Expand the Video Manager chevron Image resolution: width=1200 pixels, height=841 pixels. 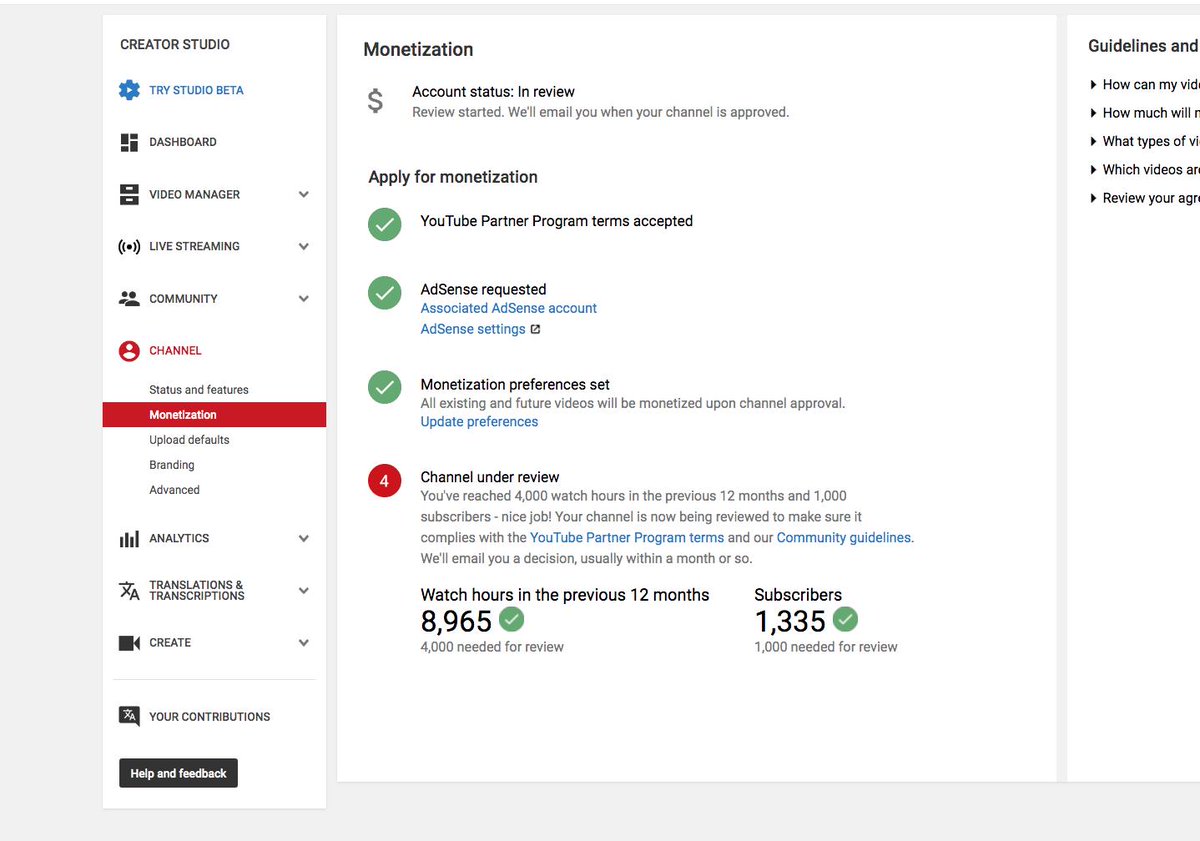[x=304, y=194]
